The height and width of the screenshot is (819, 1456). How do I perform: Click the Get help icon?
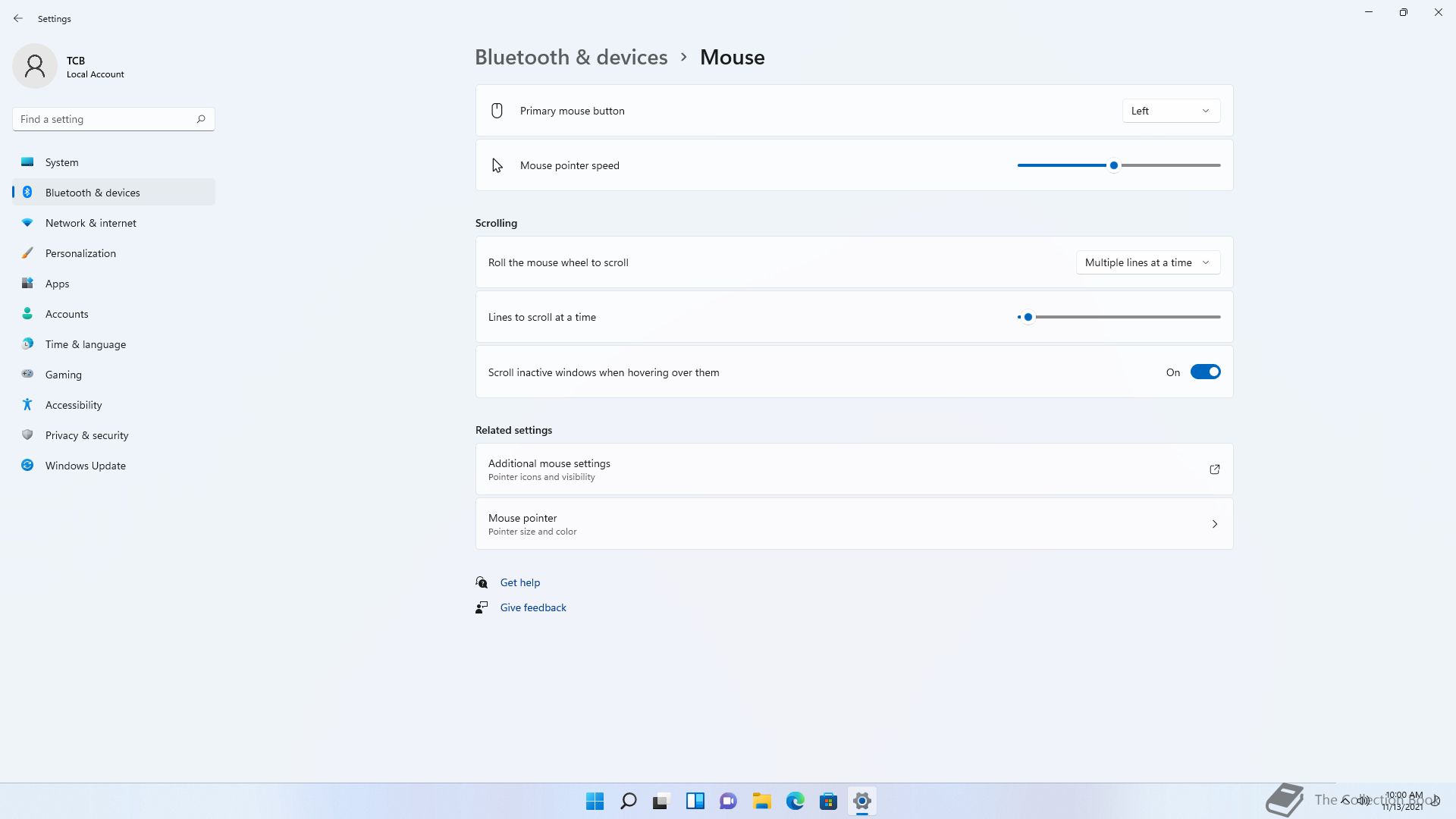[x=482, y=582]
